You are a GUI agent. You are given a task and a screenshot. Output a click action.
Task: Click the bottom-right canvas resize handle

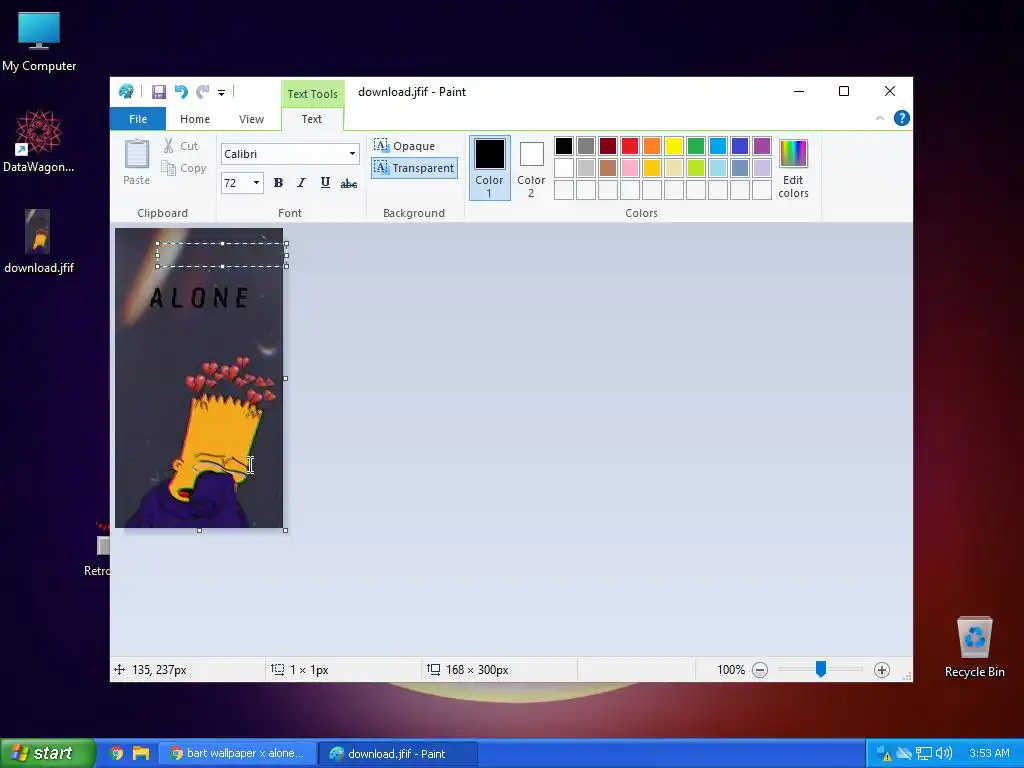point(285,530)
